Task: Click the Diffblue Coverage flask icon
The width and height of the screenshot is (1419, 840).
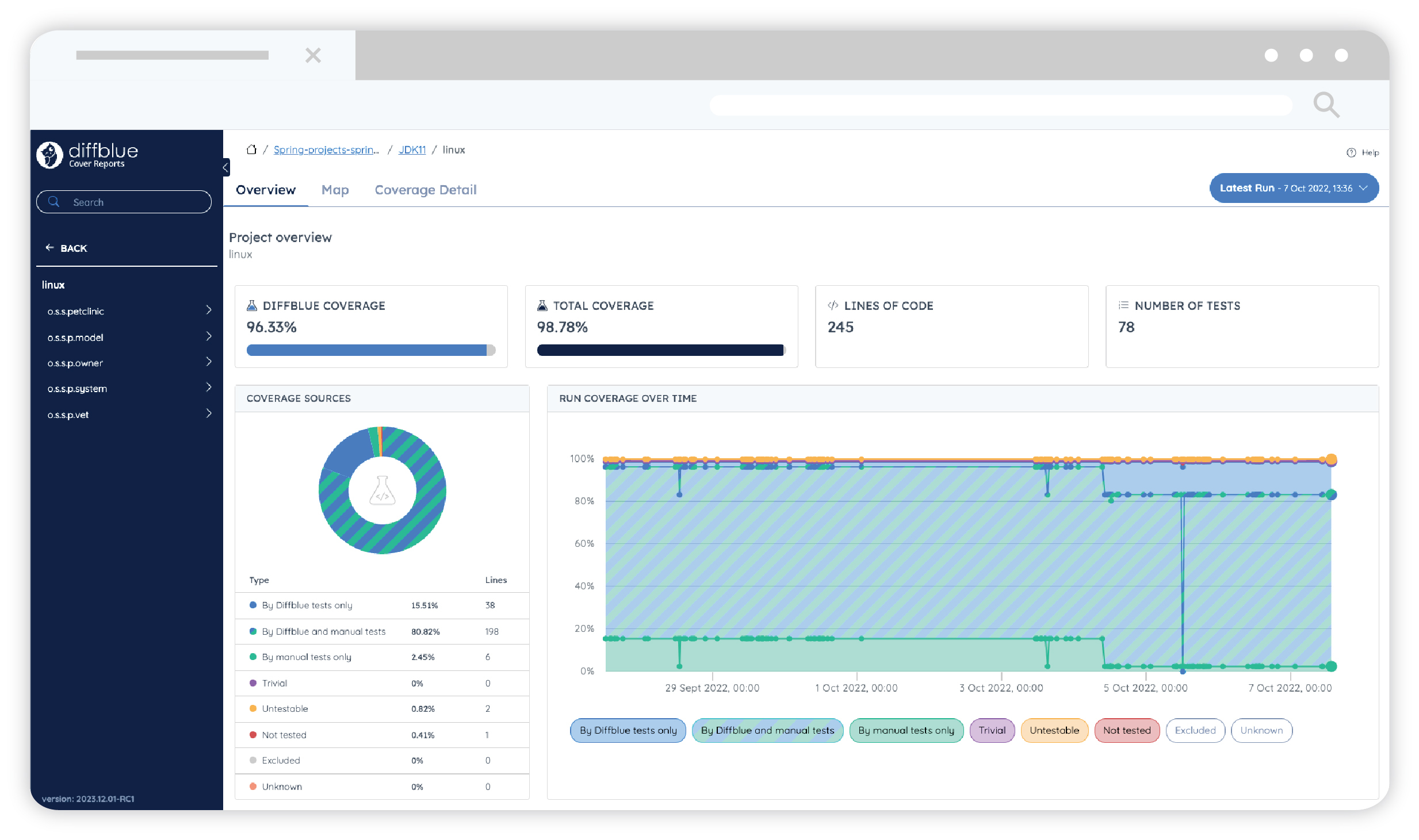Action: pyautogui.click(x=252, y=306)
